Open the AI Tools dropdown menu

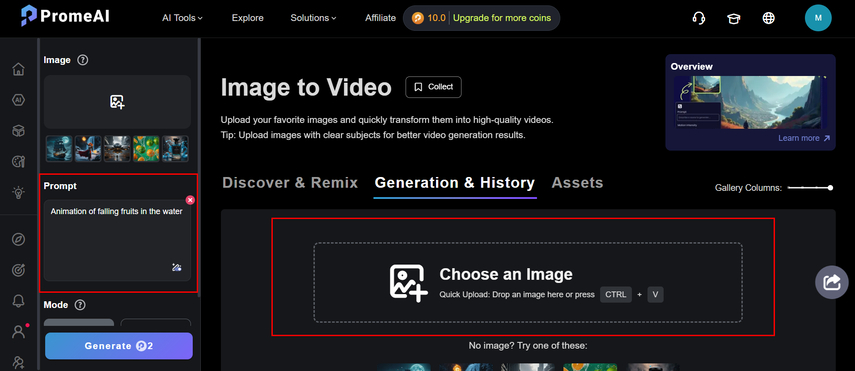click(x=182, y=18)
